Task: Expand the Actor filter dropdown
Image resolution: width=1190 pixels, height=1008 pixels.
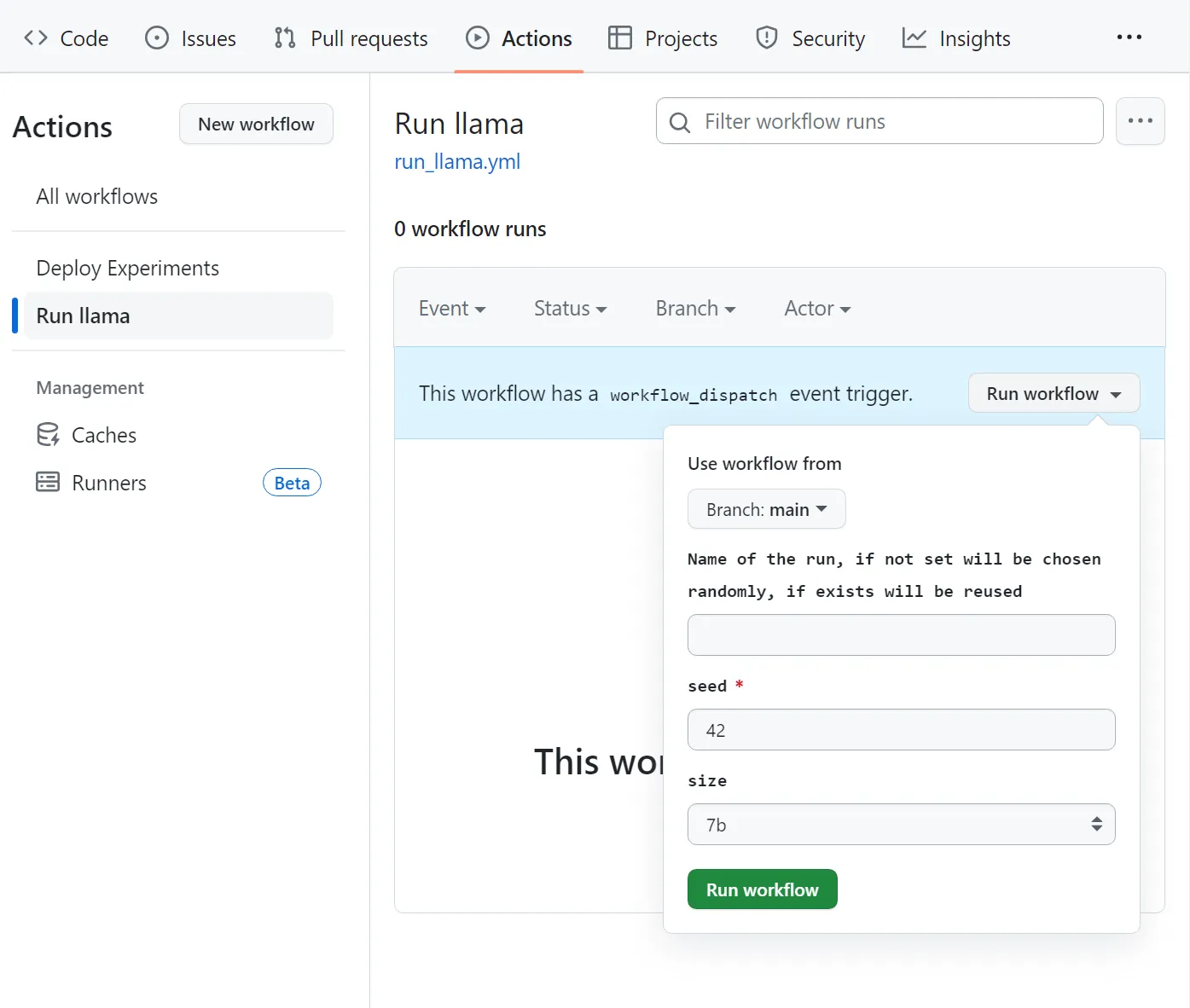Action: tap(818, 308)
